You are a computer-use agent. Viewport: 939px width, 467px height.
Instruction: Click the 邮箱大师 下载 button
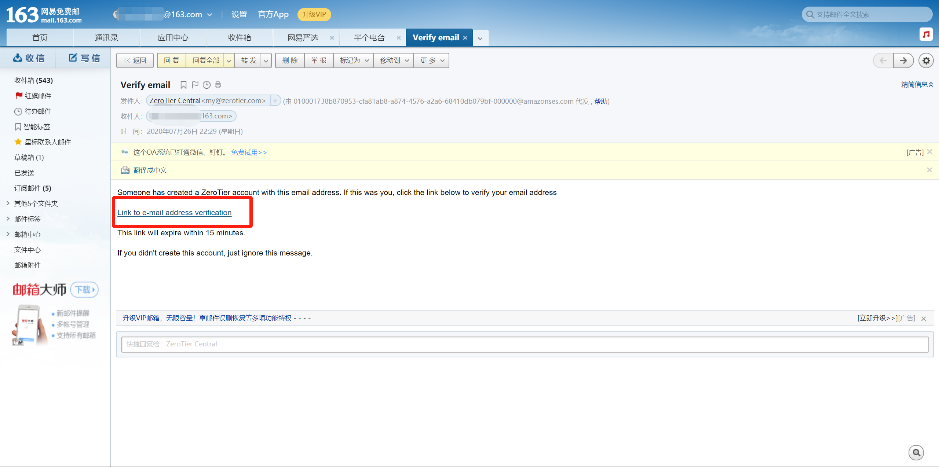tap(84, 290)
